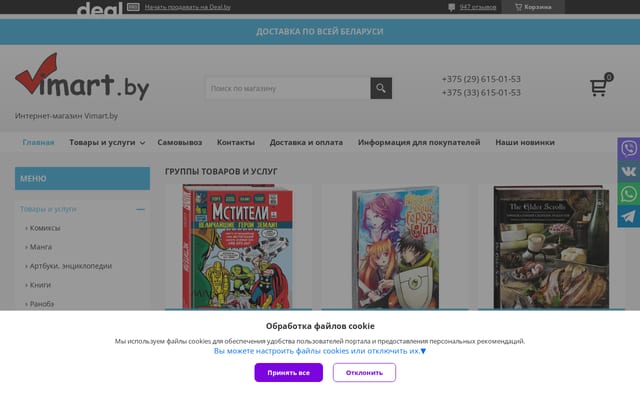
Task: Open WhatsApp contact icon
Action: (x=629, y=194)
